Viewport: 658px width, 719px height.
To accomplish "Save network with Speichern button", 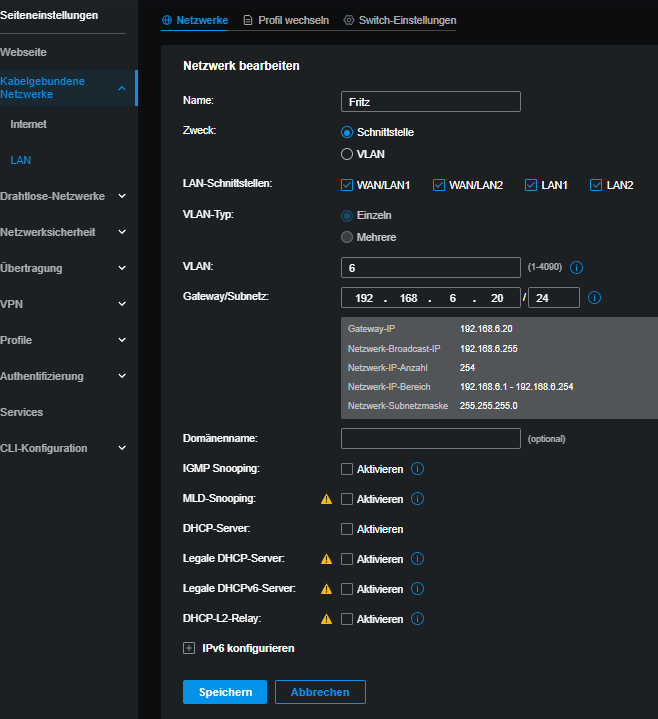I will (225, 692).
